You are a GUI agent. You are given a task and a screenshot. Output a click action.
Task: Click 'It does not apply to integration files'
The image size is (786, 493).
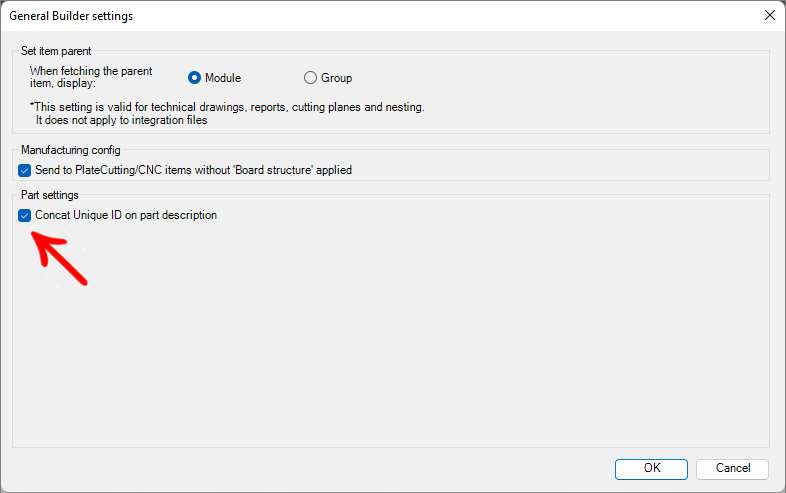click(121, 120)
